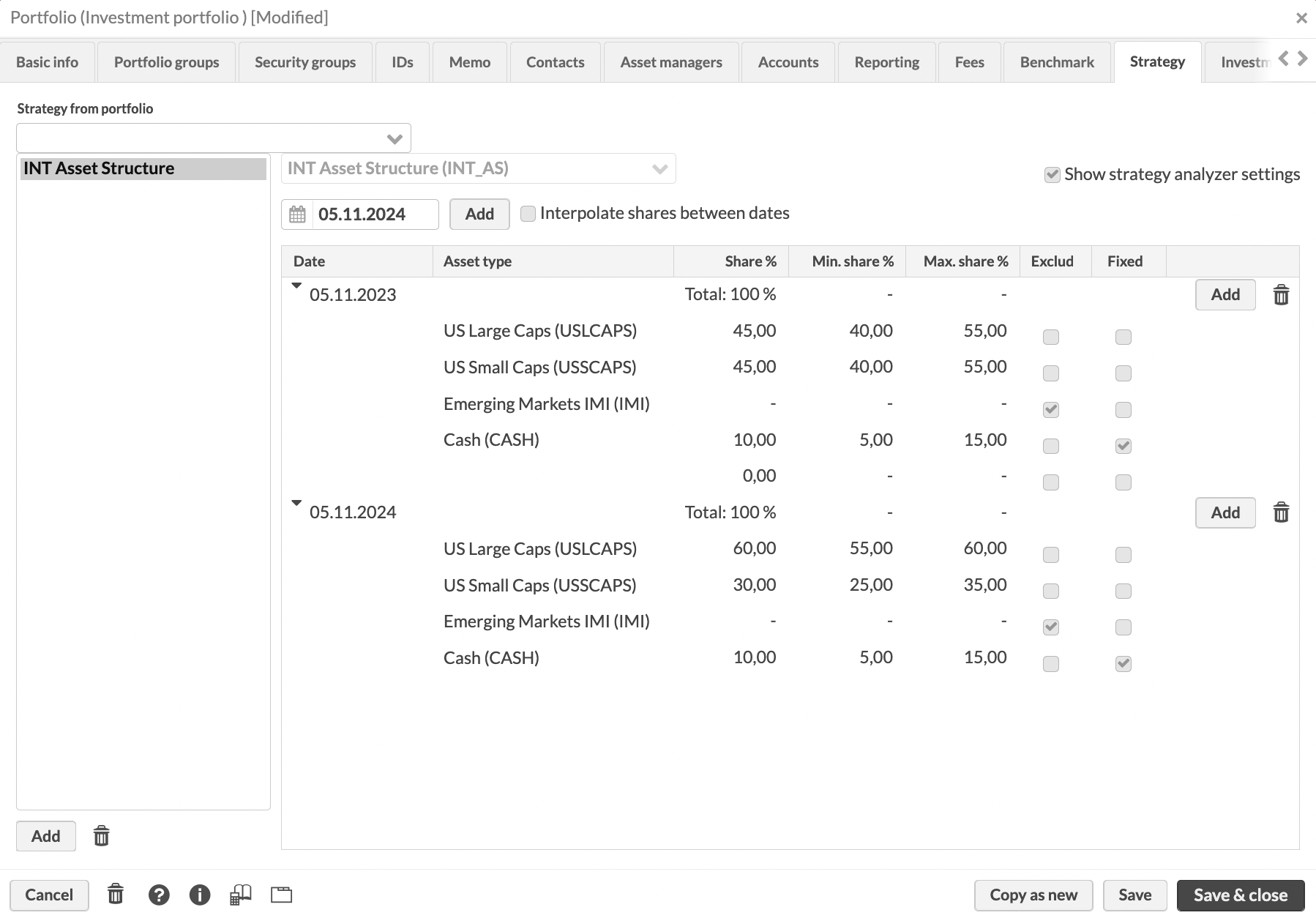Open the Fees tab
Viewport: 1316px width, 918px height.
click(970, 62)
